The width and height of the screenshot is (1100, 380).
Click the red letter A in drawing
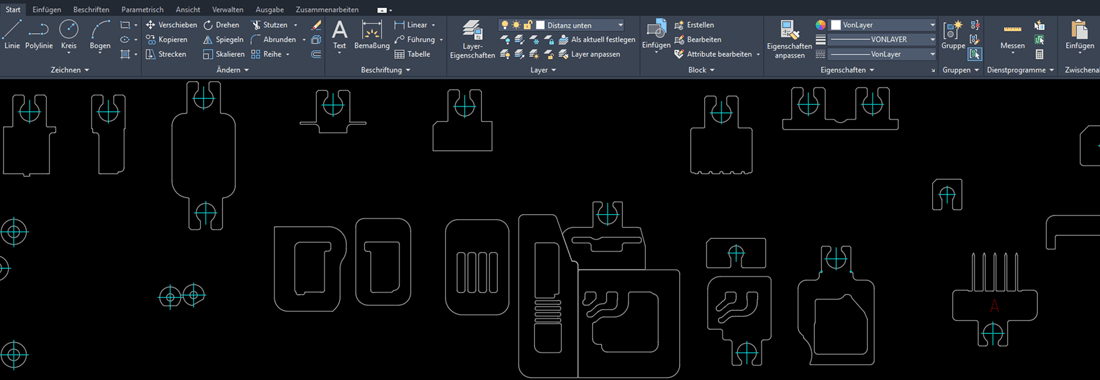click(994, 306)
